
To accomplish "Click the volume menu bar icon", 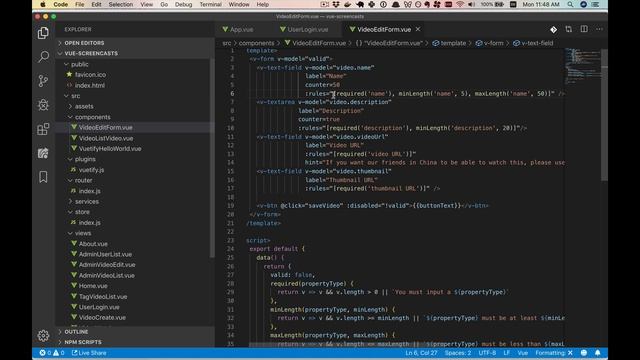I will (471, 4).
